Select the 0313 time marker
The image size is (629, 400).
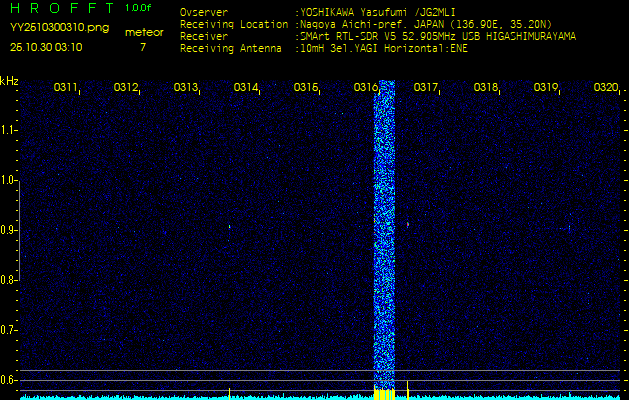186,88
